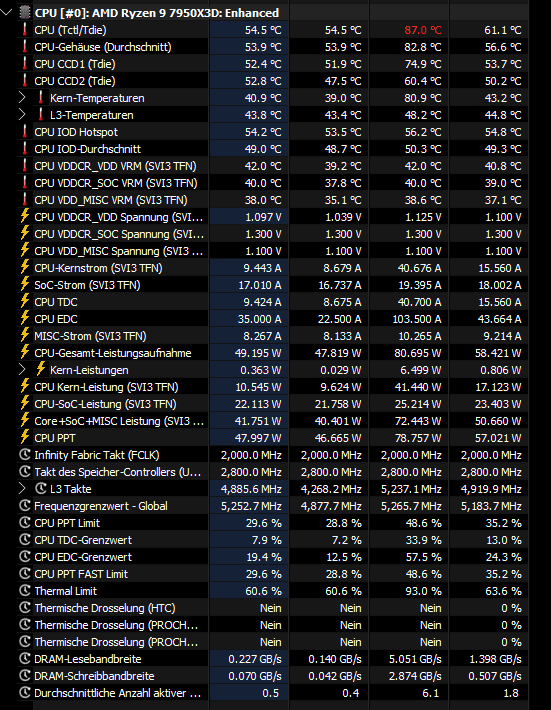Select the MISC-Strom (SVI3 TFN) row
The image size is (551, 710).
pos(273,336)
